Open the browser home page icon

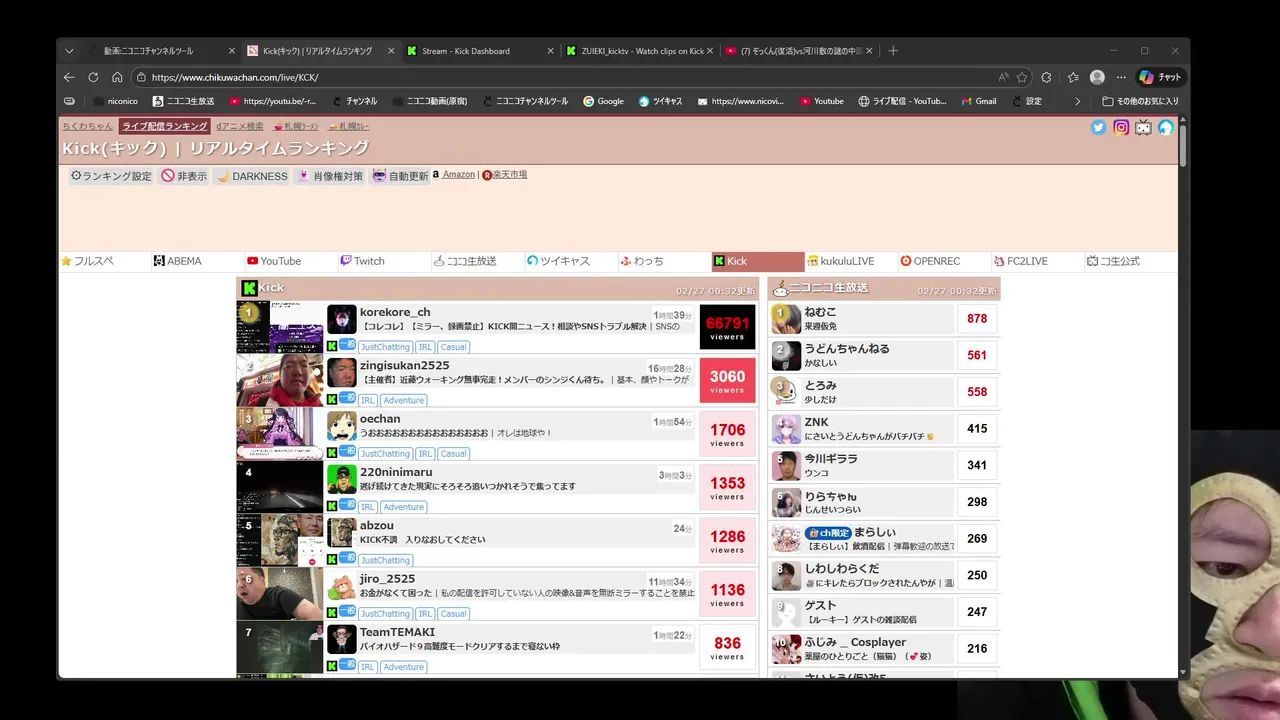[117, 77]
